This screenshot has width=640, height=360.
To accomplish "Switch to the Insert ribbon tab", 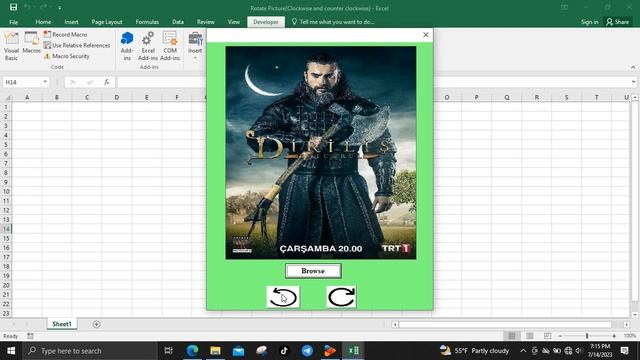I will coord(71,22).
